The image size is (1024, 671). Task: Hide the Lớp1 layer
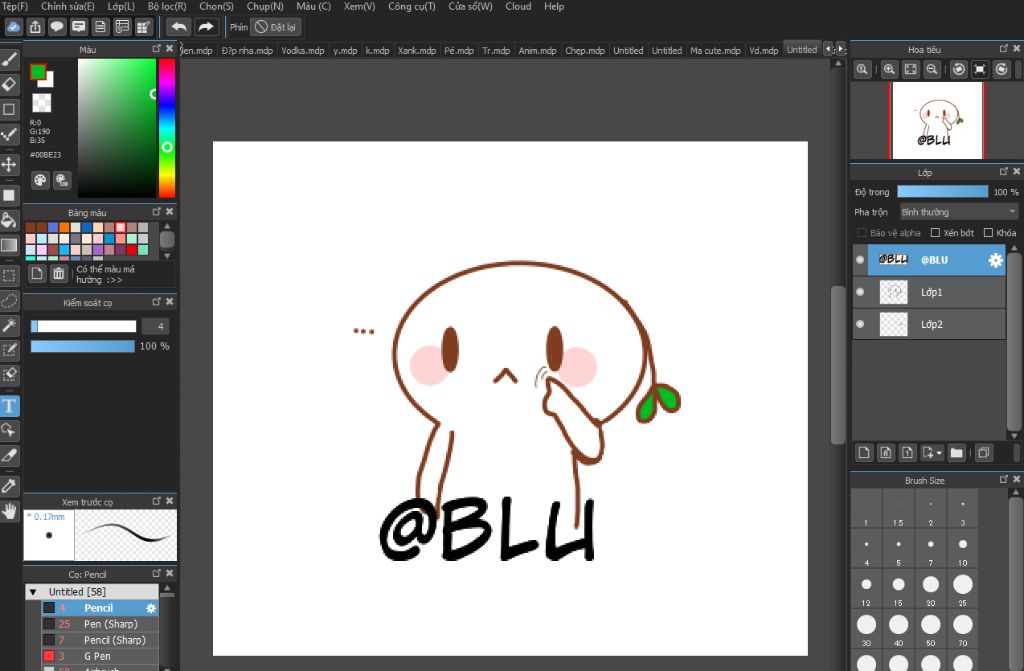(860, 292)
